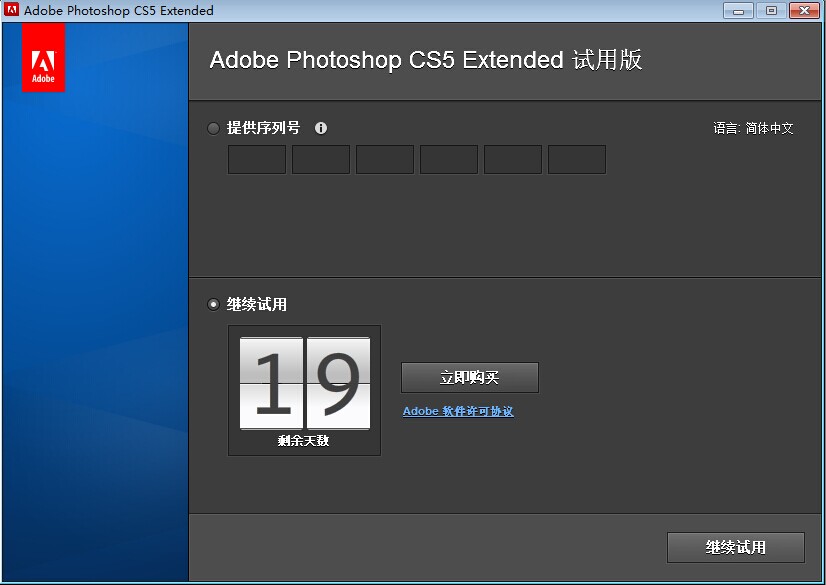Select the 继续试用 radio button

pos(213,304)
